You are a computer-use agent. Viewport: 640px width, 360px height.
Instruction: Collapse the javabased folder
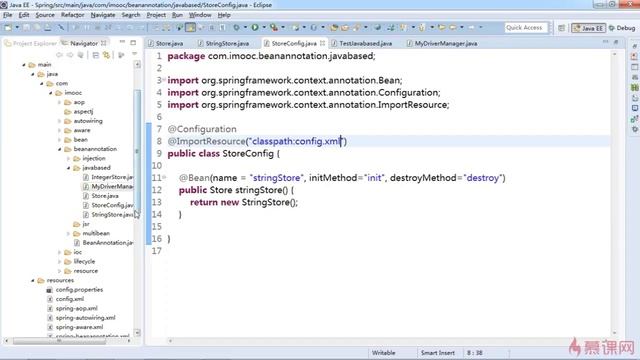[69, 168]
